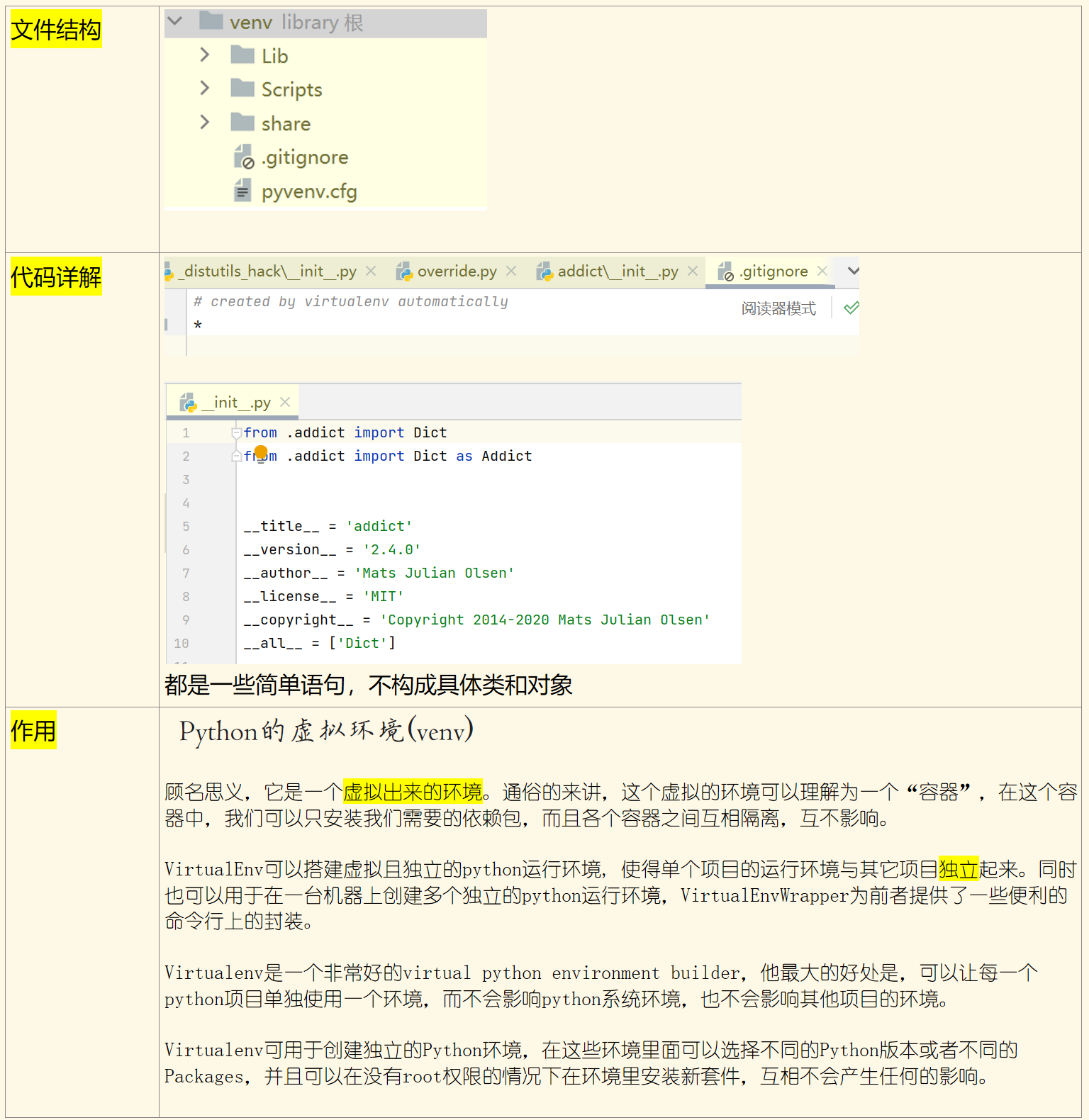
Task: Click the share folder icon
Action: pyautogui.click(x=242, y=122)
